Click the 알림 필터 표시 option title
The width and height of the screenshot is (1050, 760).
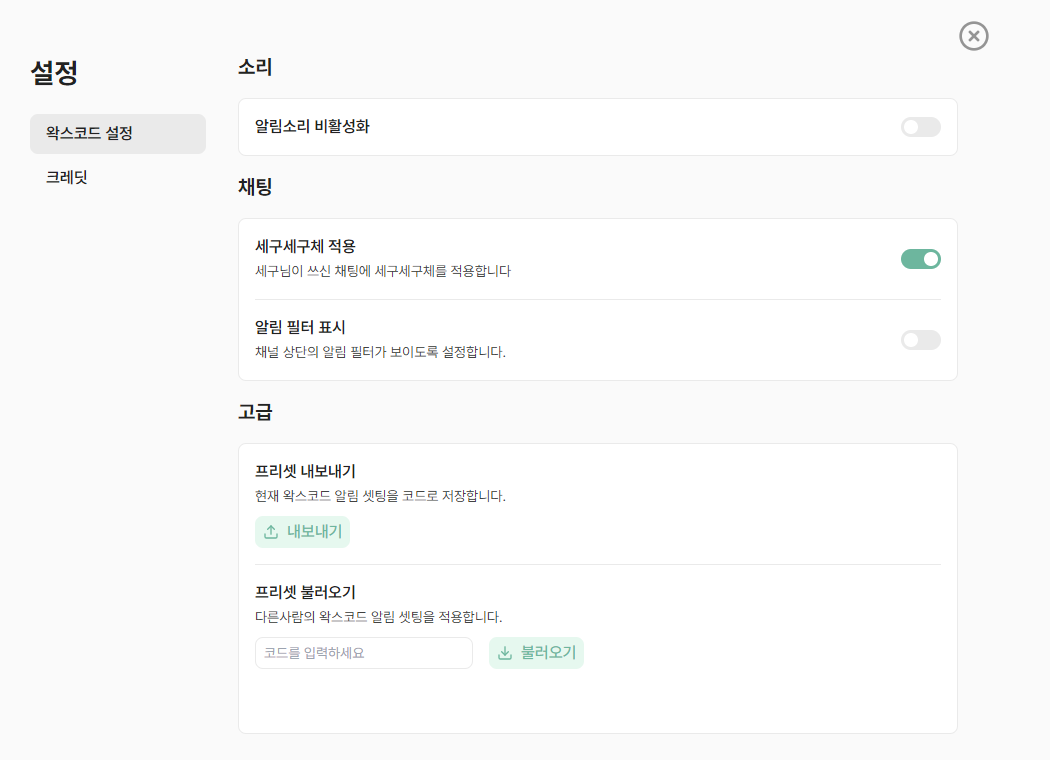[x=300, y=327]
